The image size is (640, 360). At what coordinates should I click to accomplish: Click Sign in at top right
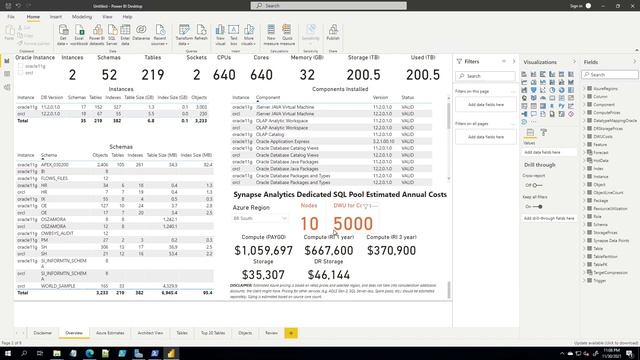576,6
